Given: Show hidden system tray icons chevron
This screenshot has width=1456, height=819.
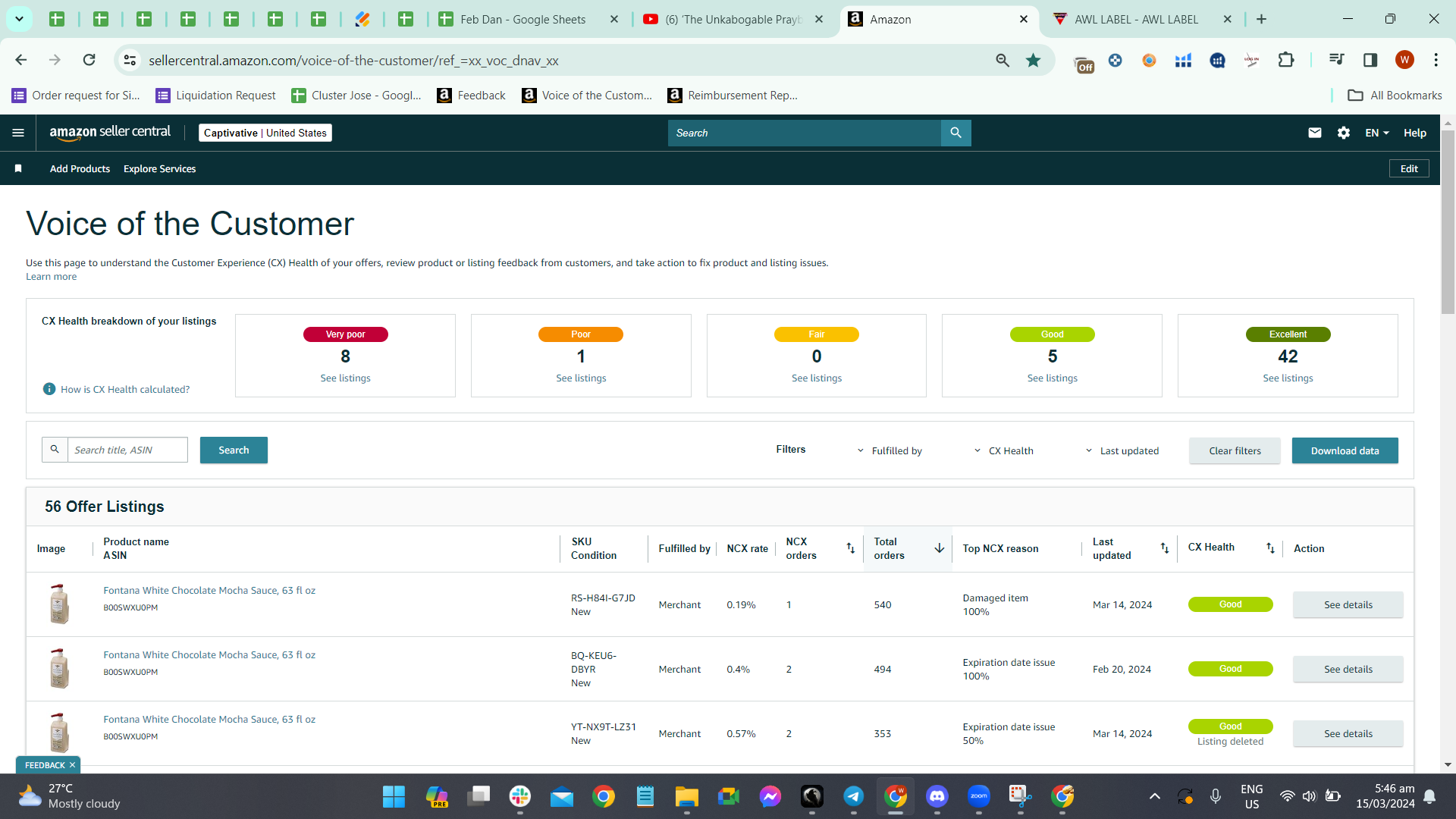Looking at the screenshot, I should point(1154,796).
